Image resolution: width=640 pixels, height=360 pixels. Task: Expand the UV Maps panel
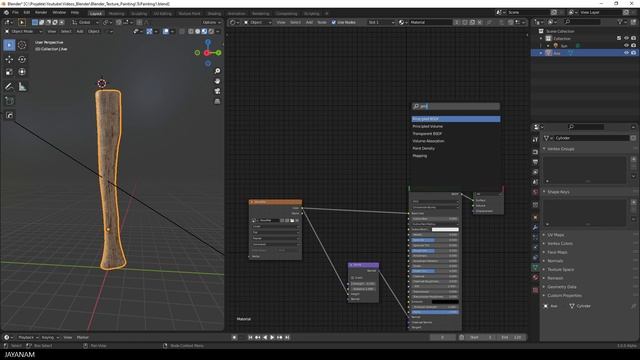(x=555, y=235)
